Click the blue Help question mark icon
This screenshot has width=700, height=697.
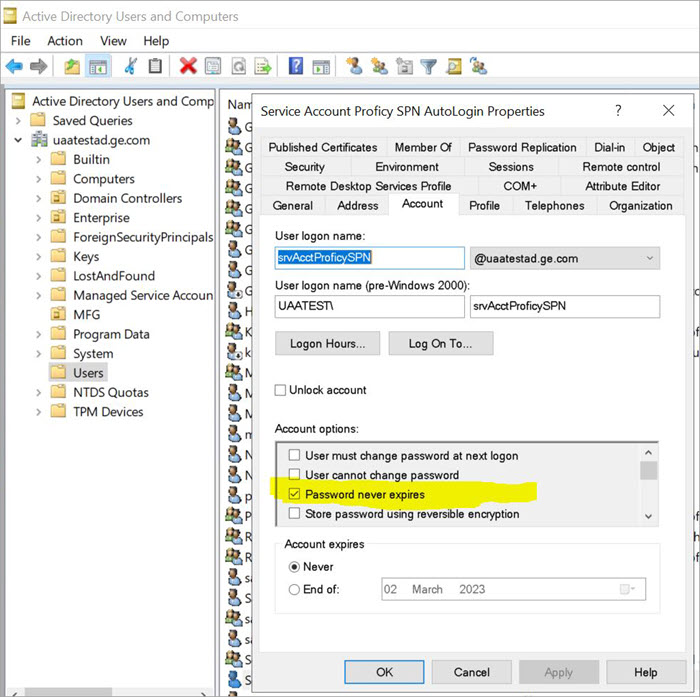click(296, 66)
